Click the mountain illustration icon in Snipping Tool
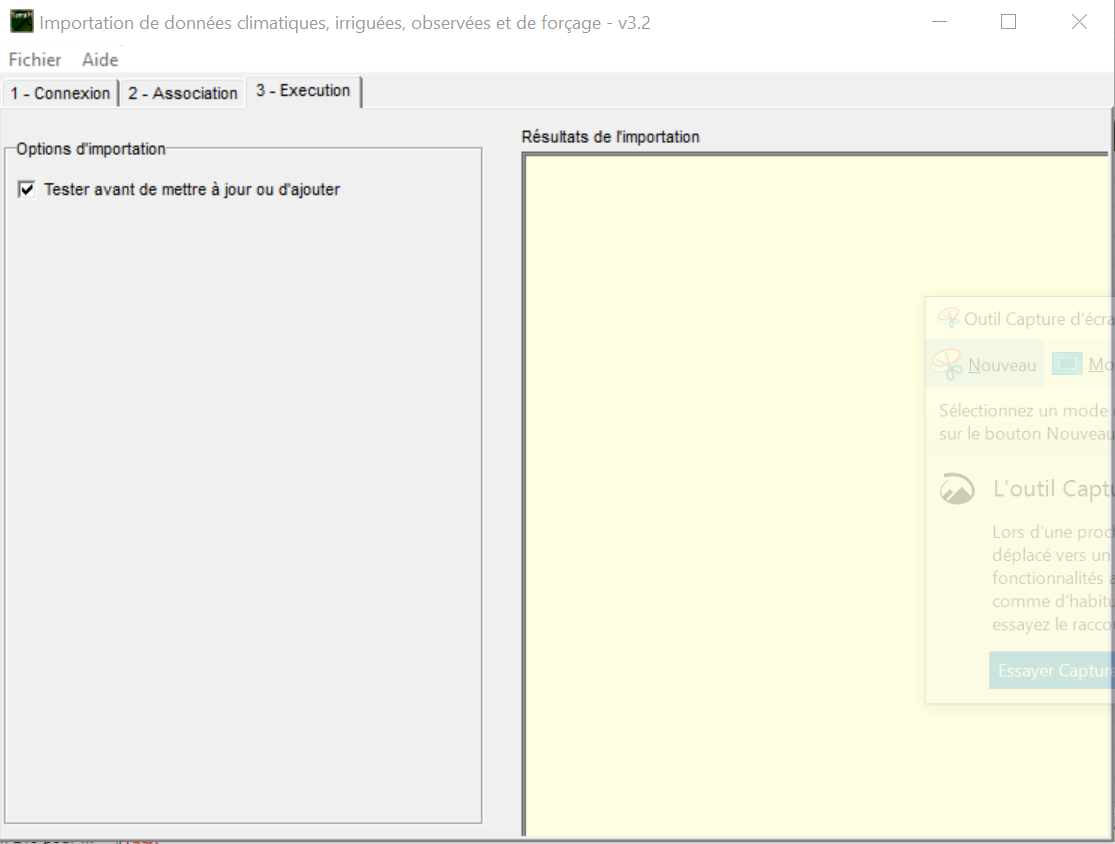 coord(956,489)
